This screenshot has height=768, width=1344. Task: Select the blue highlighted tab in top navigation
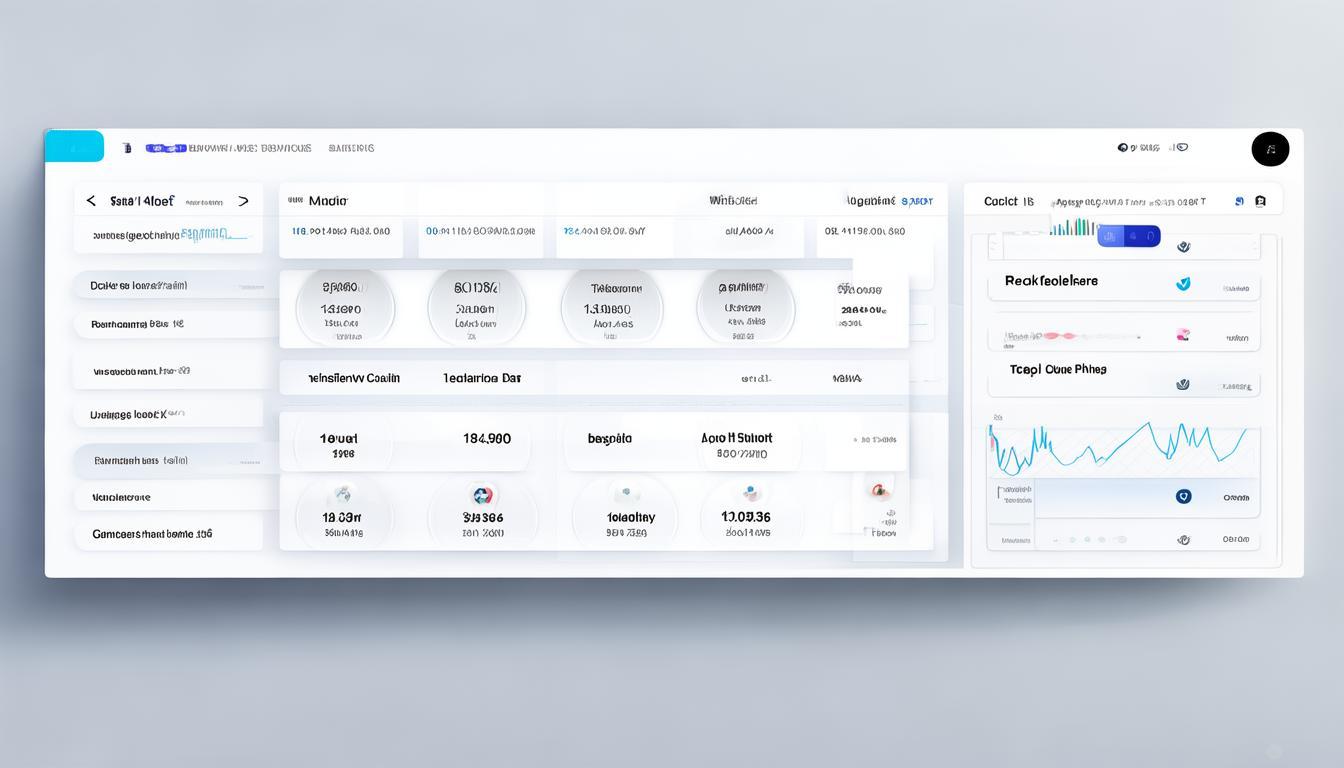click(x=165, y=148)
